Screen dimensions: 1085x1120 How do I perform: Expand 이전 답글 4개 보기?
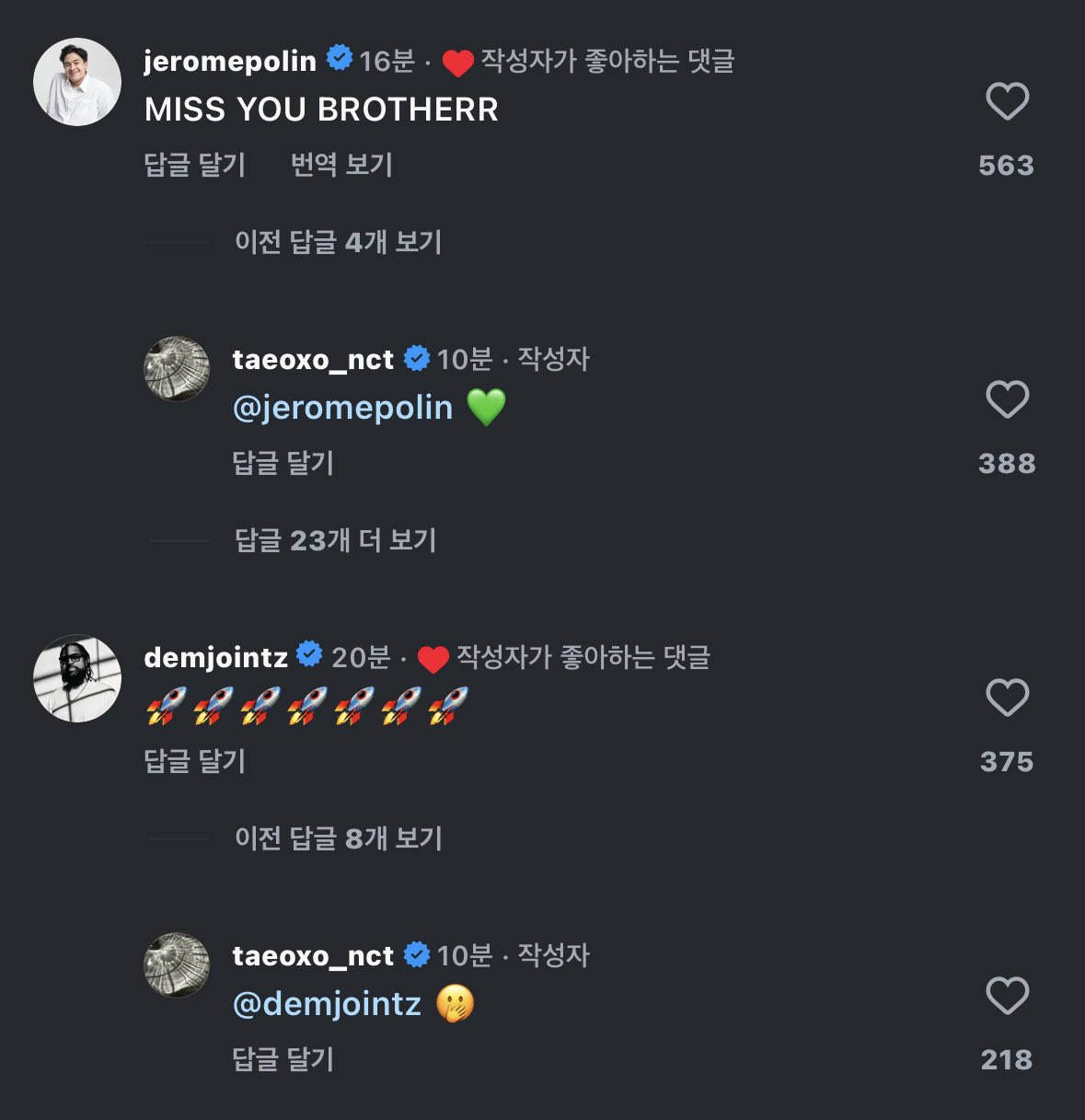point(338,242)
